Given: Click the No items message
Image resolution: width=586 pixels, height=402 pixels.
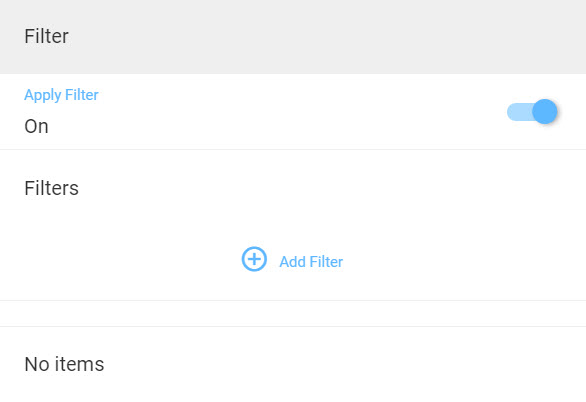Looking at the screenshot, I should pos(64,364).
